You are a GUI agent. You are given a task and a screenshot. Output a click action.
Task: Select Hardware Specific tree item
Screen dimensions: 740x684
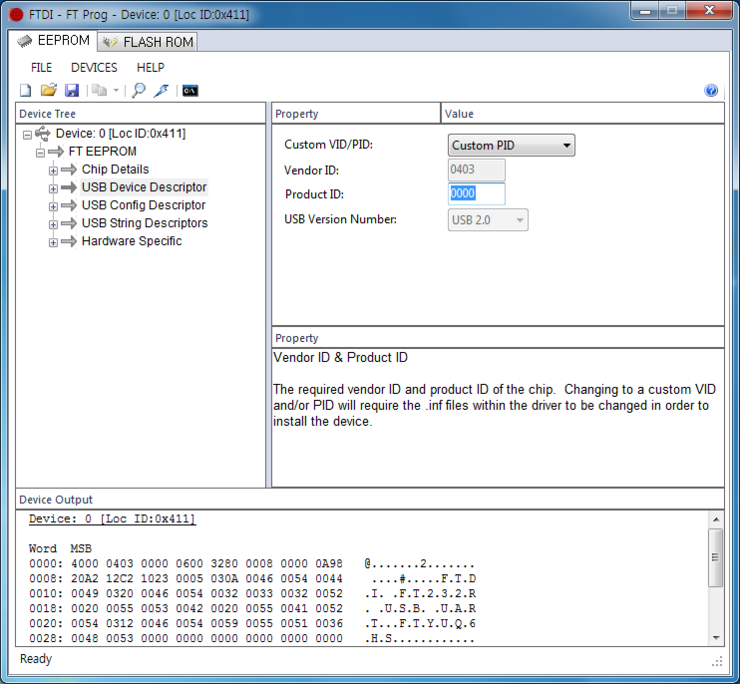pyautogui.click(x=132, y=241)
